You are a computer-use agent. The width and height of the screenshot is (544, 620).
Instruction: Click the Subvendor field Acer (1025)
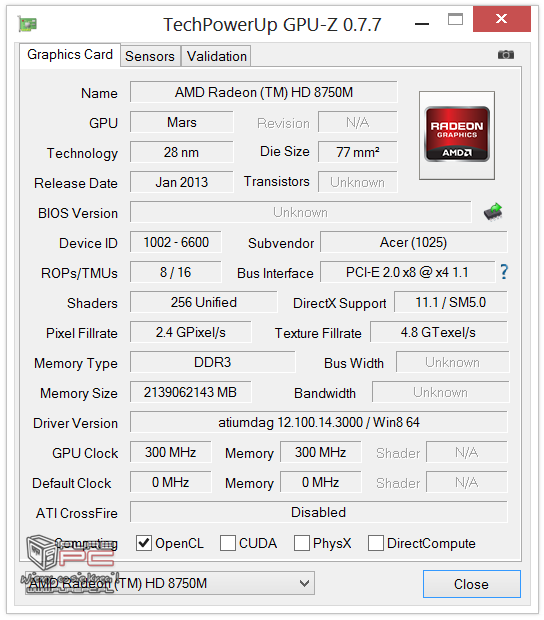coord(414,242)
